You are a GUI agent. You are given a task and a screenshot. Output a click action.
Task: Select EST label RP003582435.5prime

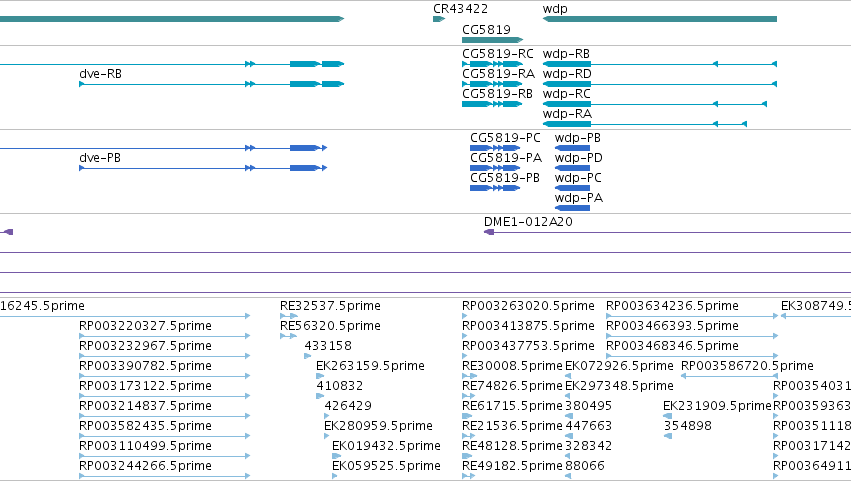(145, 426)
